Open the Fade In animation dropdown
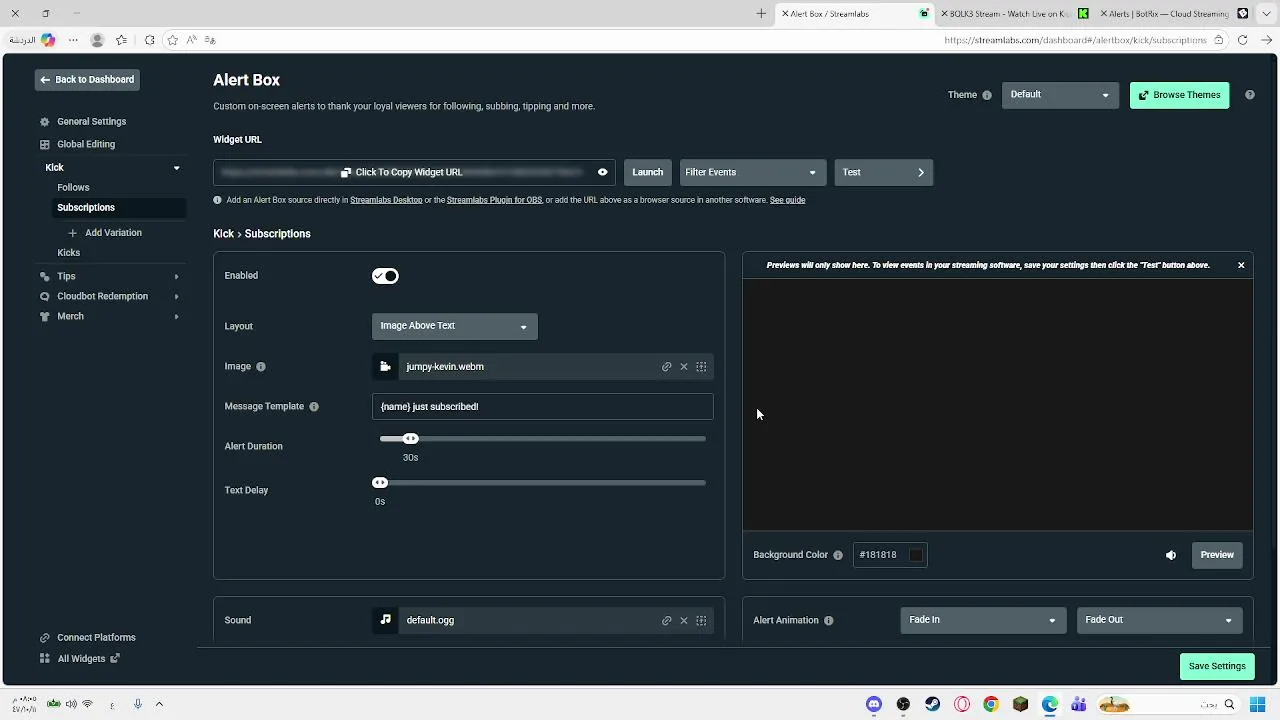1280x720 pixels. [983, 620]
